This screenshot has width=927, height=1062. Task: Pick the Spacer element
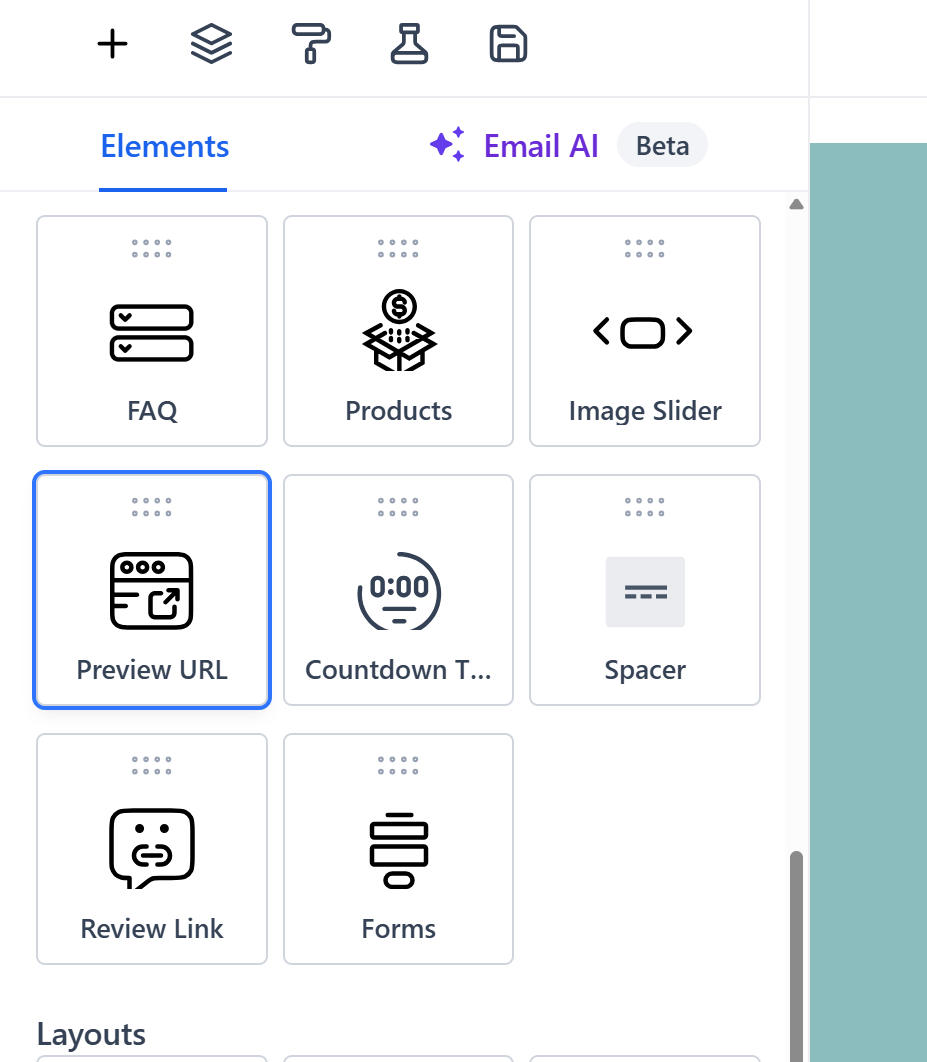tap(644, 590)
